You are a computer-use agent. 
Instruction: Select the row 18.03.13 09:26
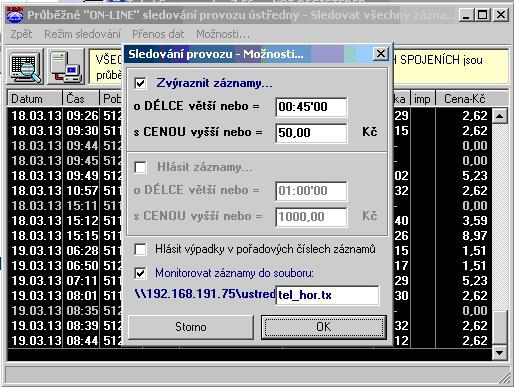pyautogui.click(x=249, y=116)
